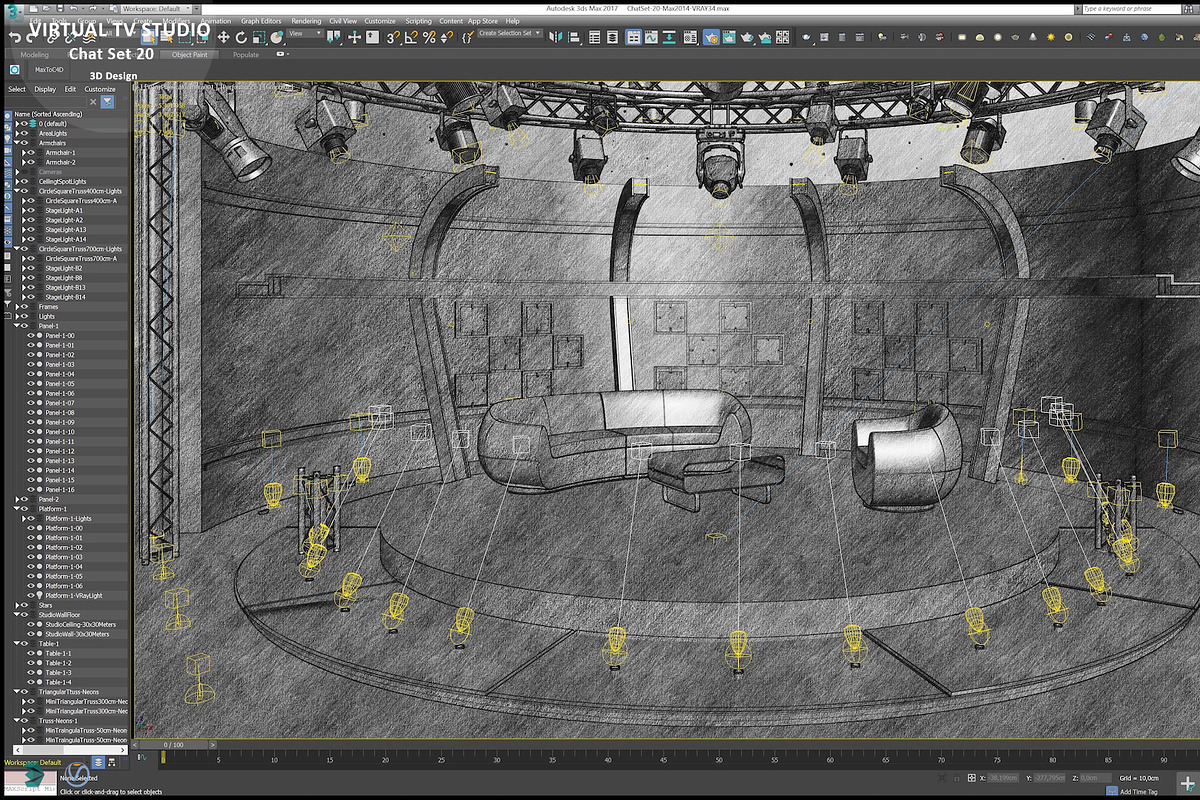Toggle visibility eye of Platform-1-Lights
1200x800 pixels.
point(31,519)
